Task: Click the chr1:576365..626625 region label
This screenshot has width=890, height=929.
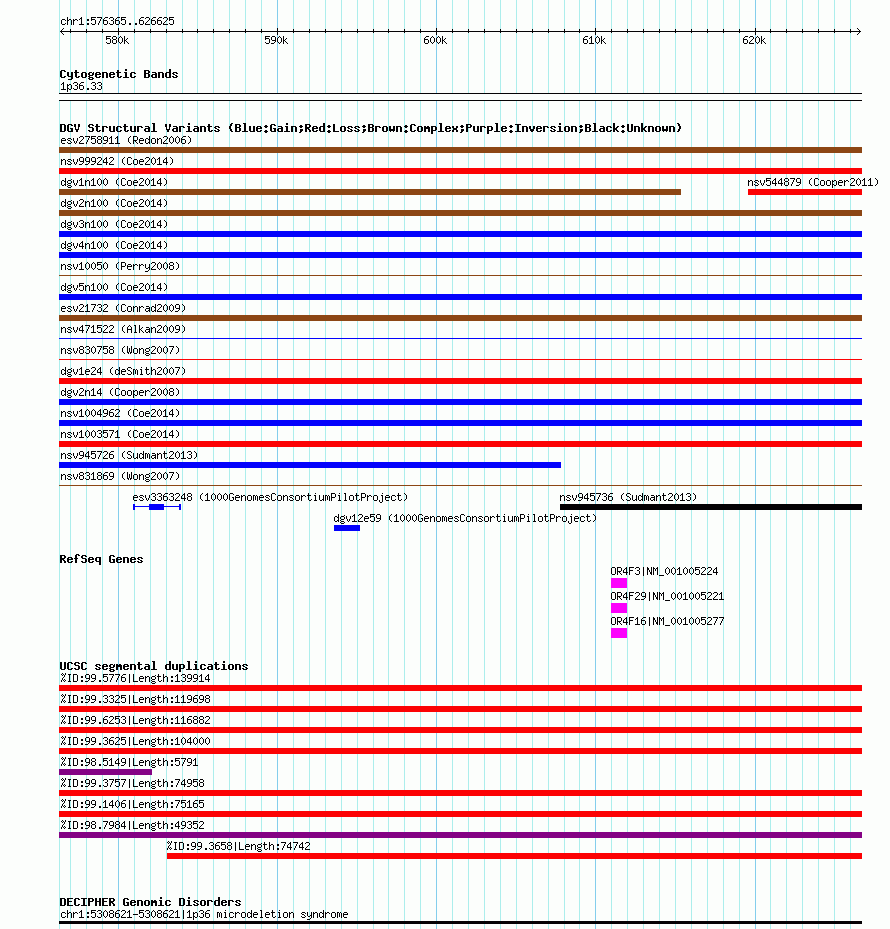Action: click(x=117, y=21)
